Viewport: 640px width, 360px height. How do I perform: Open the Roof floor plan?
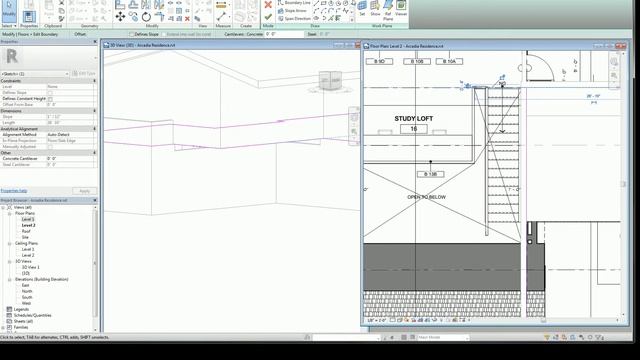[26, 231]
